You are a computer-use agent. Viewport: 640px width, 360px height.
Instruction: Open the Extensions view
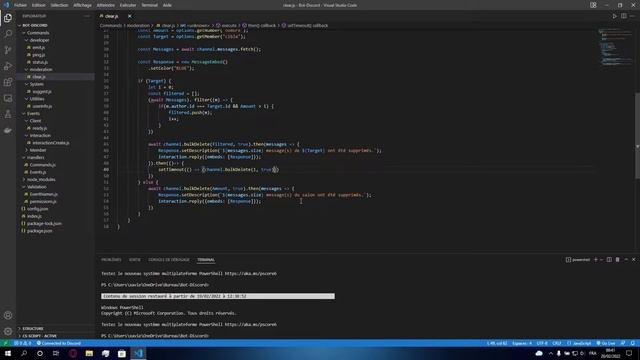pyautogui.click(x=8, y=82)
